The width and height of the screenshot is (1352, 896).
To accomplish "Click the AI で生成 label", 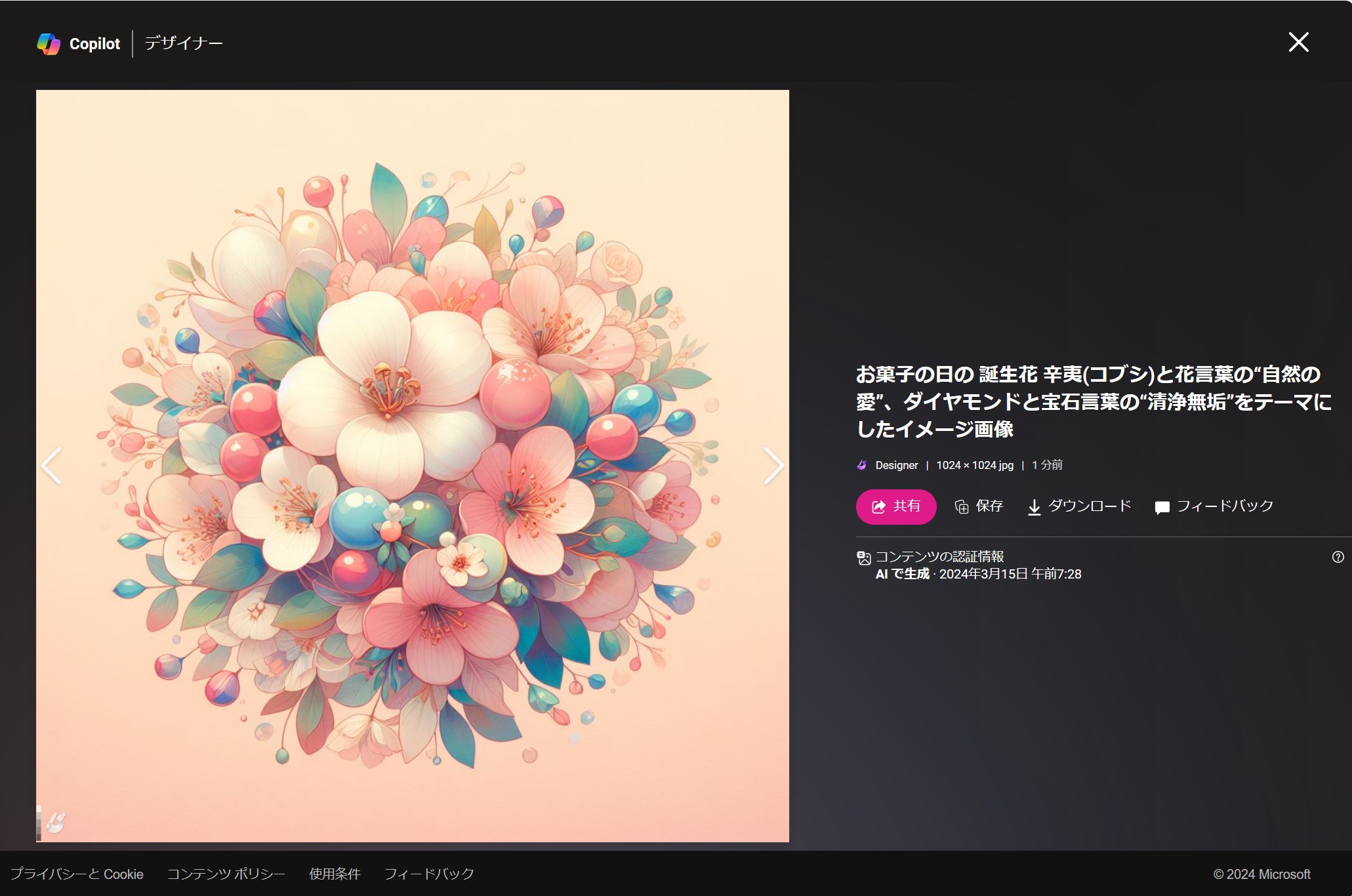I will [x=903, y=574].
